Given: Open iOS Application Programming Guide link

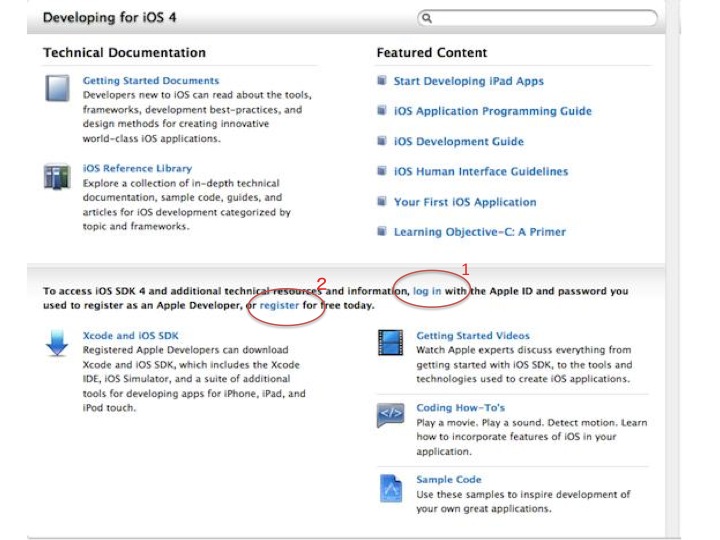Looking at the screenshot, I should tap(492, 111).
